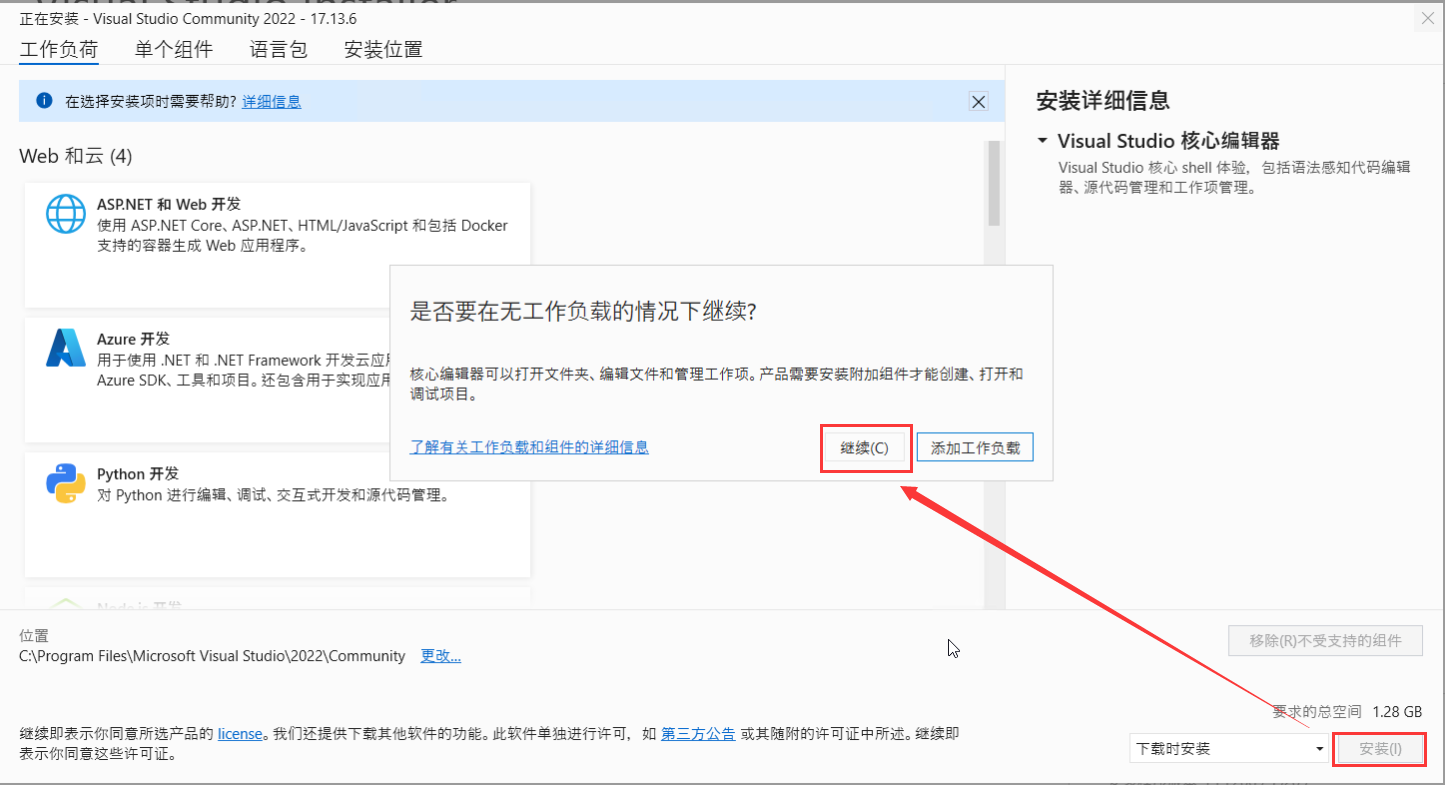Select the ASP.NET 和 Web 开发 workload card

pyautogui.click(x=278, y=245)
